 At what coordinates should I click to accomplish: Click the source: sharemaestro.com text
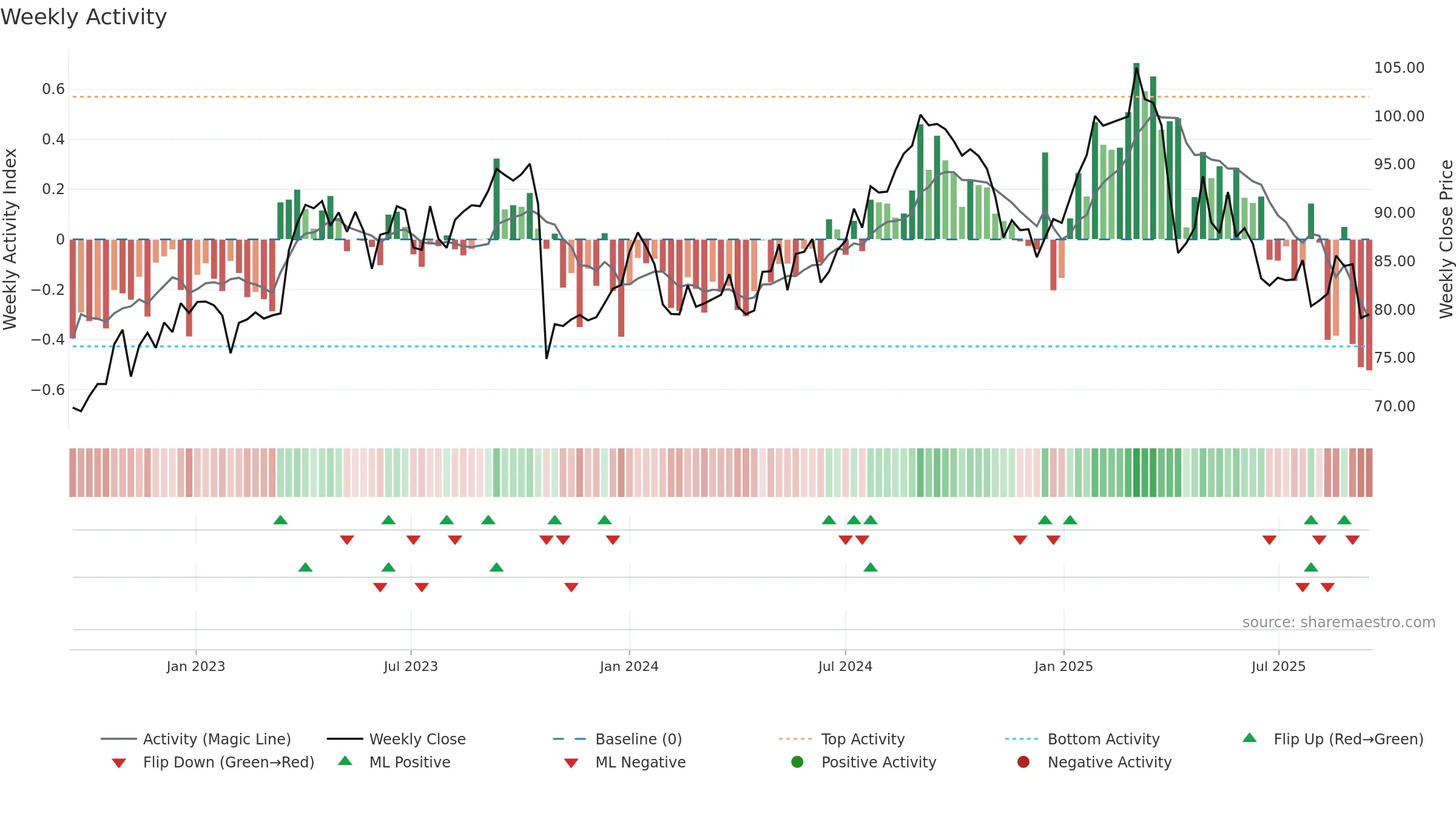1339,622
